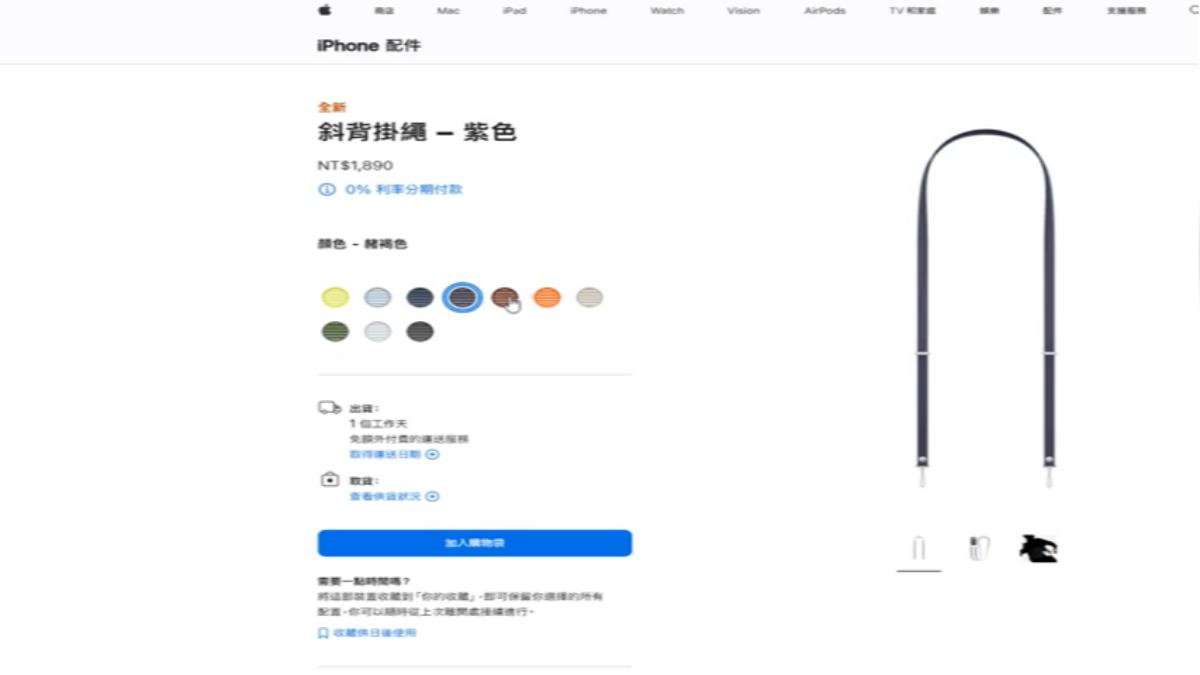The width and height of the screenshot is (1200, 675).
Task: Select the yellow color swatch
Action: tap(335, 297)
